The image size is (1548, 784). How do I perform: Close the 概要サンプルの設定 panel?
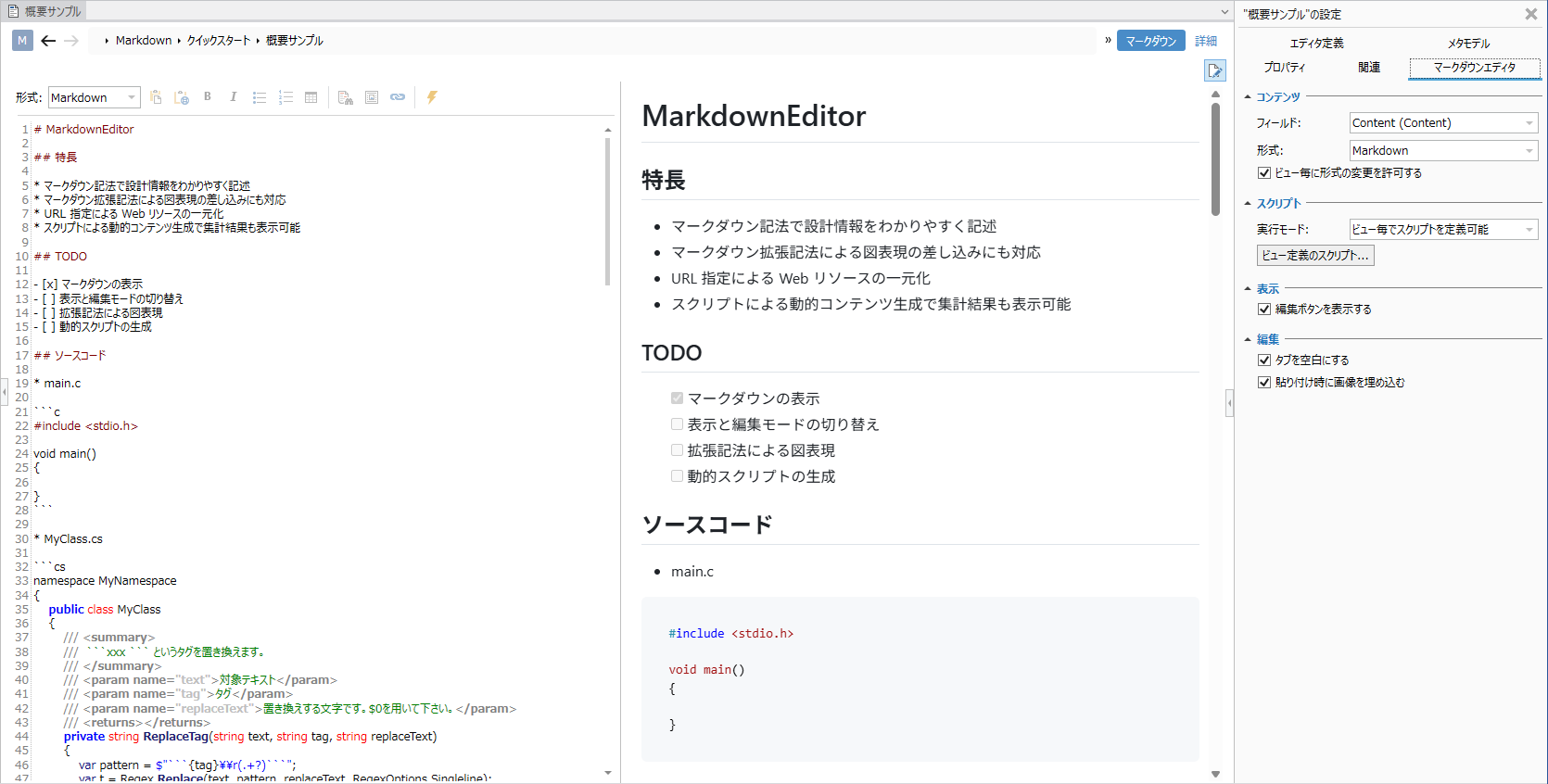coord(1531,14)
